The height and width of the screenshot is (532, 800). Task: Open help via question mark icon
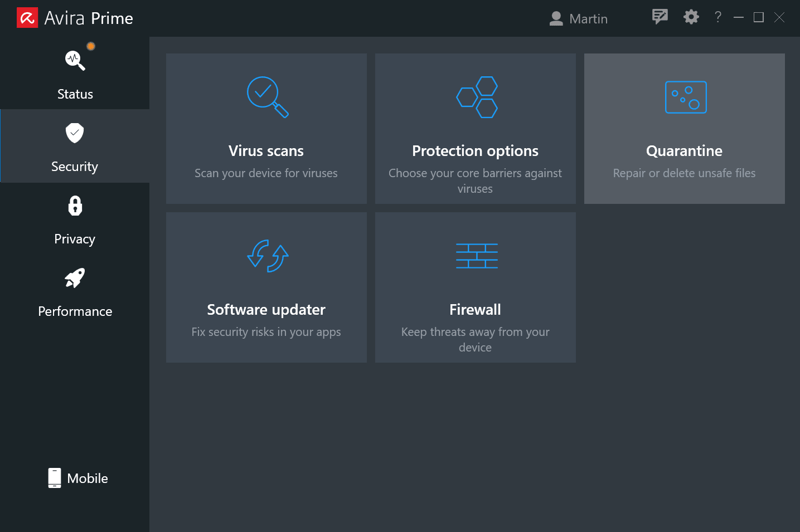pyautogui.click(x=718, y=17)
